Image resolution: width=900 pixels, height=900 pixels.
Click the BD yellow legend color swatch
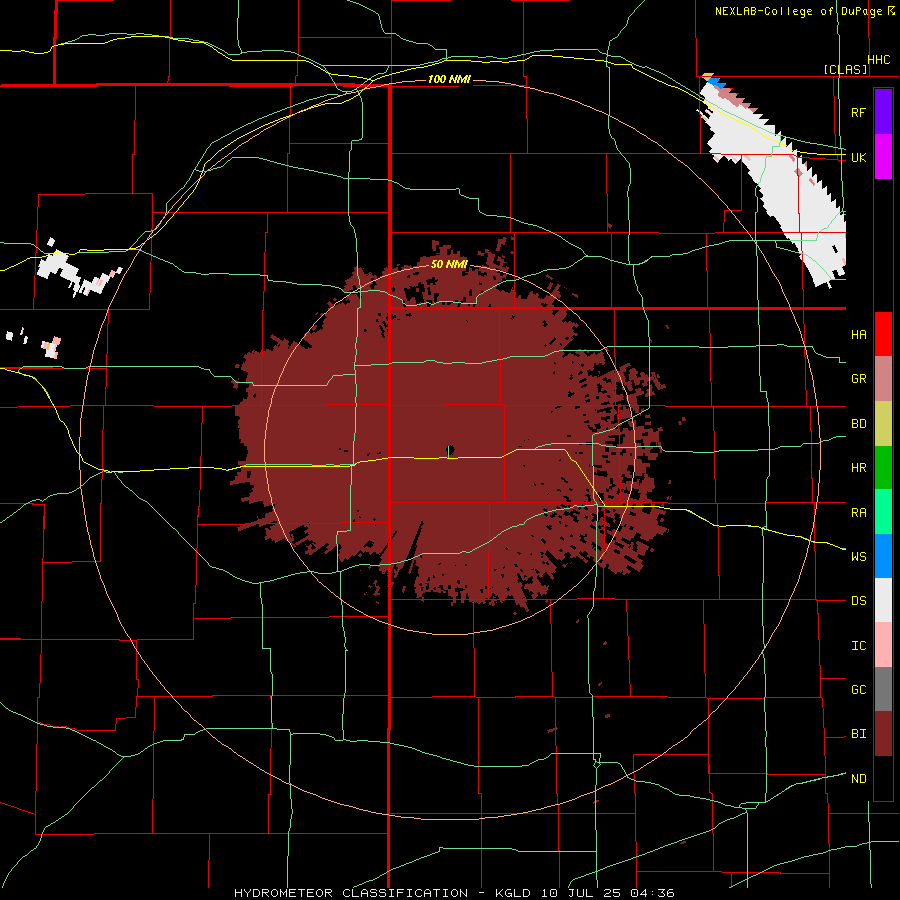[883, 424]
